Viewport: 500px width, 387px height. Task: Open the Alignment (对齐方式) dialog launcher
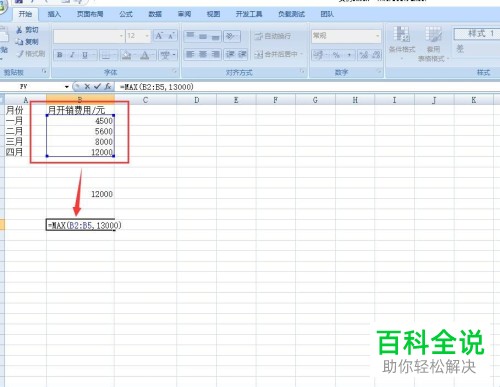click(x=302, y=71)
